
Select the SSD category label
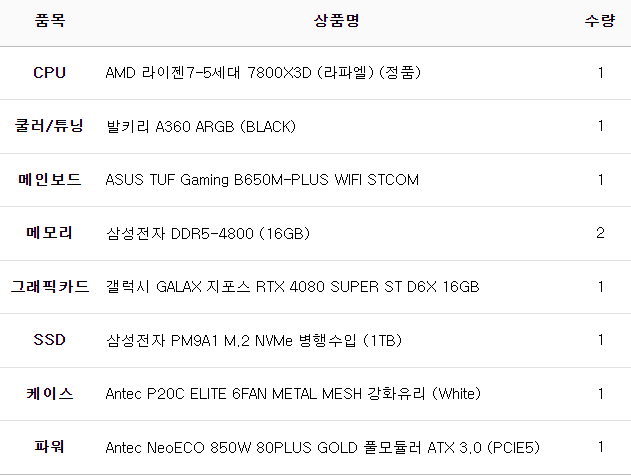[49, 340]
